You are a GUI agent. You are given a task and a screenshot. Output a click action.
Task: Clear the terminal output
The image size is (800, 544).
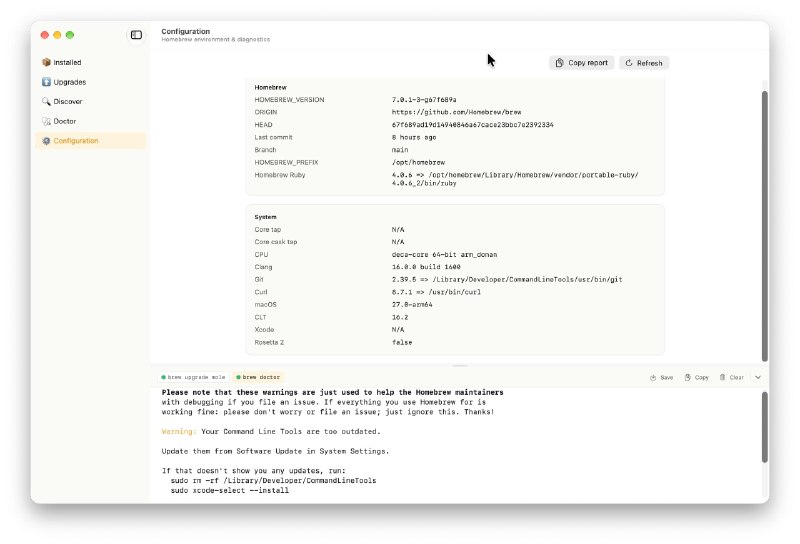pos(732,378)
